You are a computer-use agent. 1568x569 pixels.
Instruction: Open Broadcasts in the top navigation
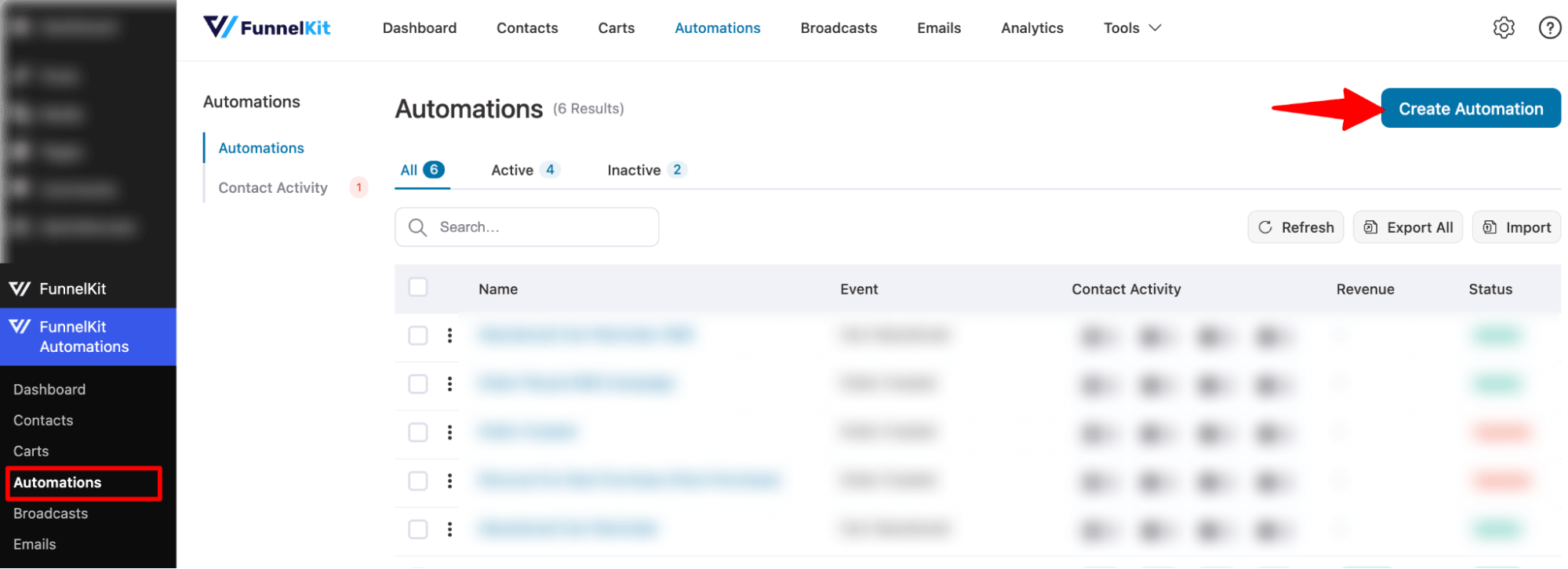pyautogui.click(x=839, y=28)
